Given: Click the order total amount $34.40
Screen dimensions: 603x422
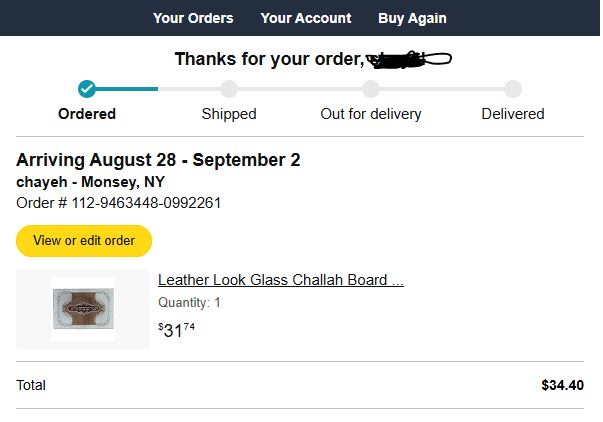Looking at the screenshot, I should [x=562, y=385].
